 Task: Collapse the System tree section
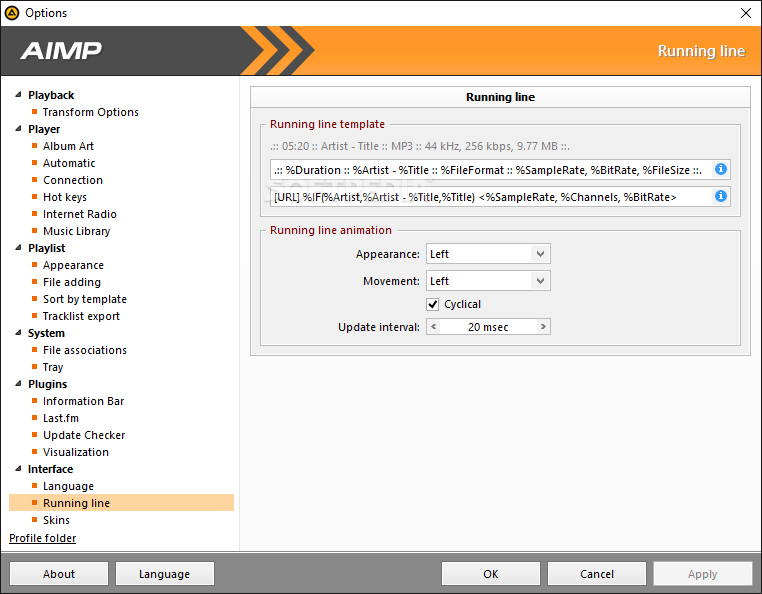click(x=18, y=333)
